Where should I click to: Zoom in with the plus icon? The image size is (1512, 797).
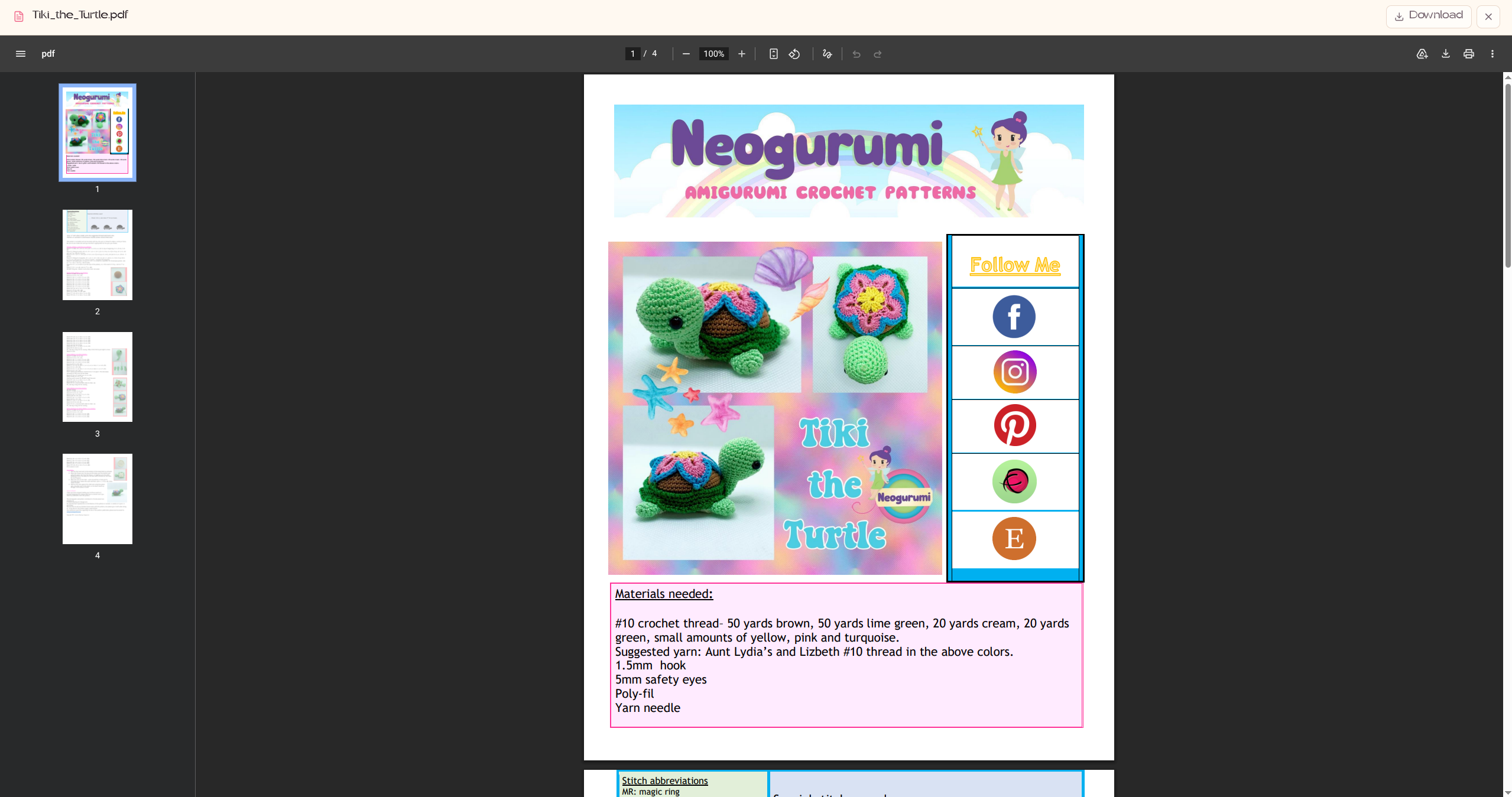pyautogui.click(x=741, y=54)
